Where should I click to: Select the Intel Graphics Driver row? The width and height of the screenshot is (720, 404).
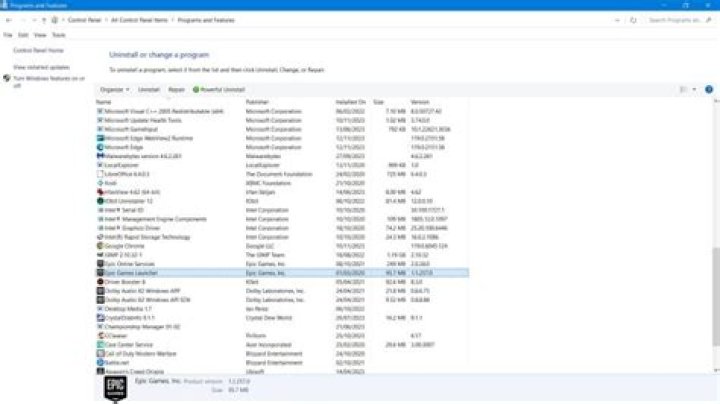282,228
